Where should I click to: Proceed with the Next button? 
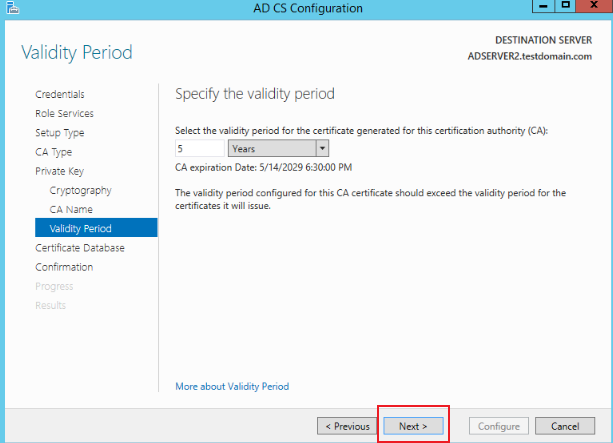[x=414, y=426]
